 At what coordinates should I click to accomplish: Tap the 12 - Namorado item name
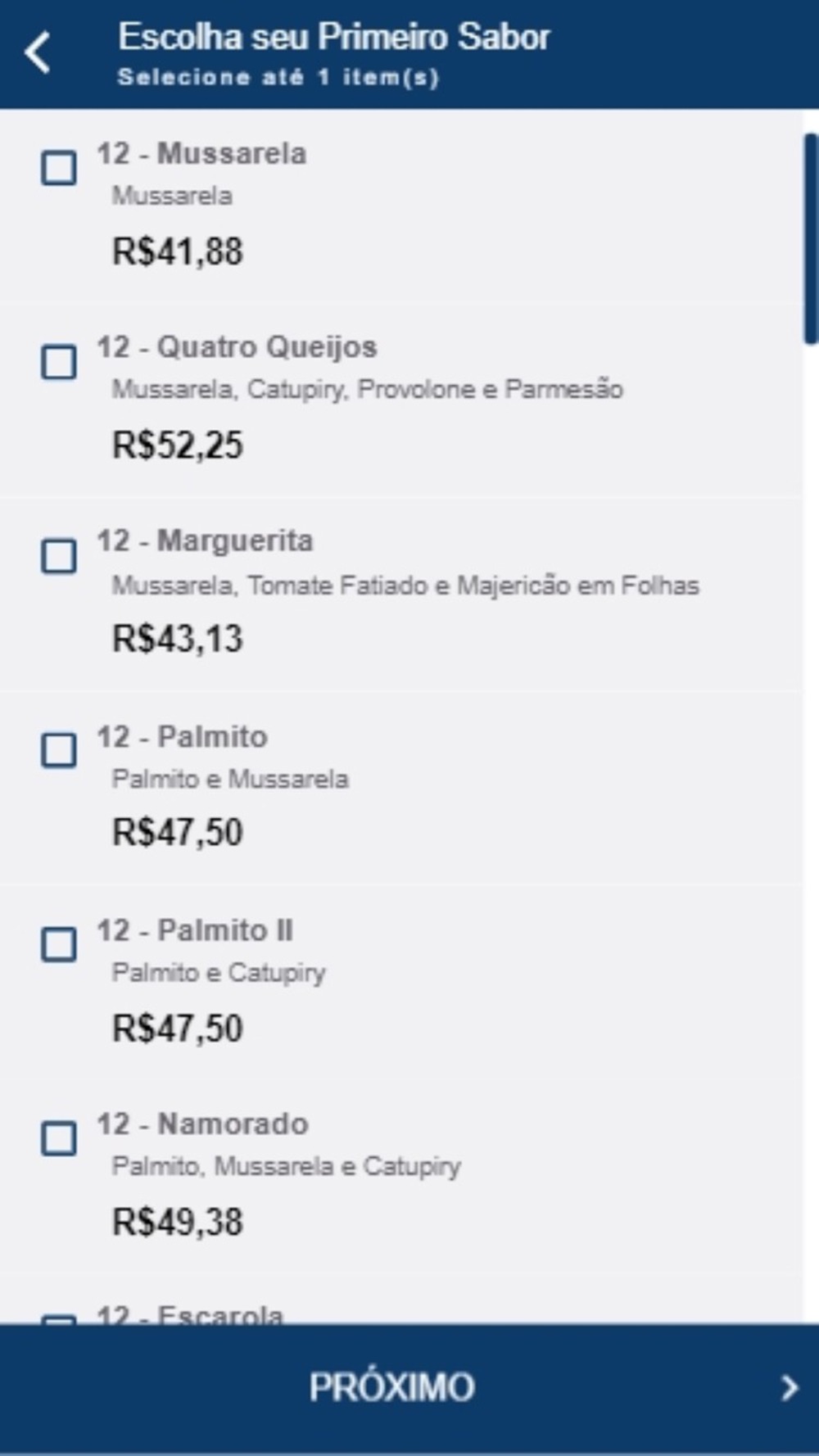pyautogui.click(x=202, y=1124)
